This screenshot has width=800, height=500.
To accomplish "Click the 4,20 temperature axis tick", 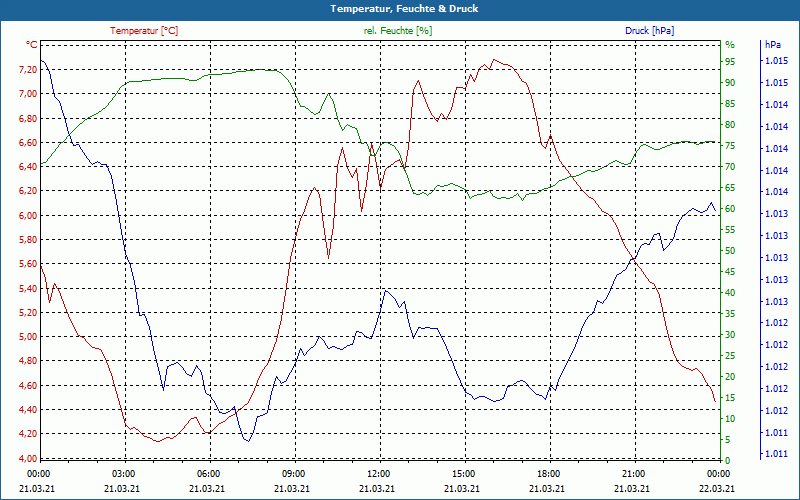I will pos(28,434).
